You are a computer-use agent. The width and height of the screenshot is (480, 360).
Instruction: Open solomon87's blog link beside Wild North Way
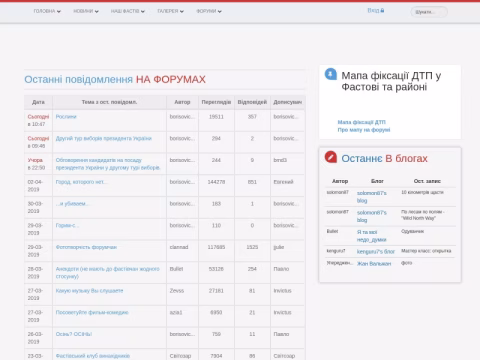372,216
